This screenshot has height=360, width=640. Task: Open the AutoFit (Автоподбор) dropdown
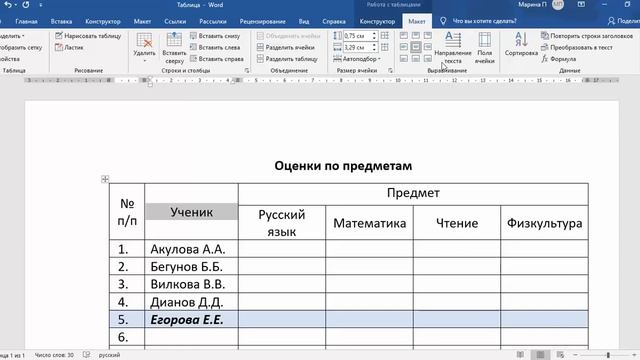coord(357,59)
